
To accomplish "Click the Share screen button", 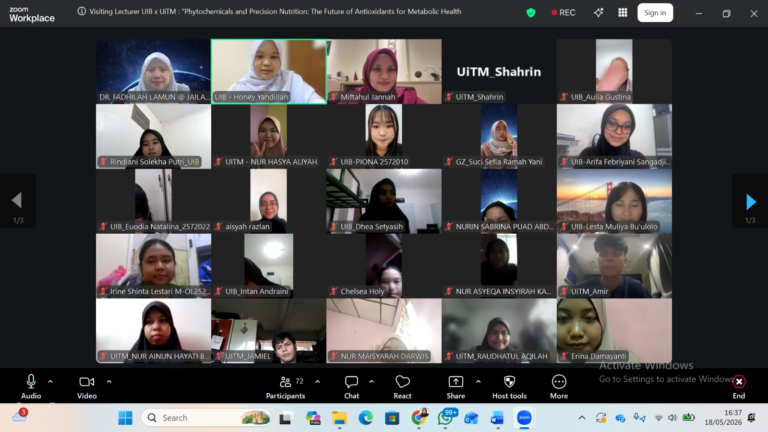I will click(x=456, y=386).
